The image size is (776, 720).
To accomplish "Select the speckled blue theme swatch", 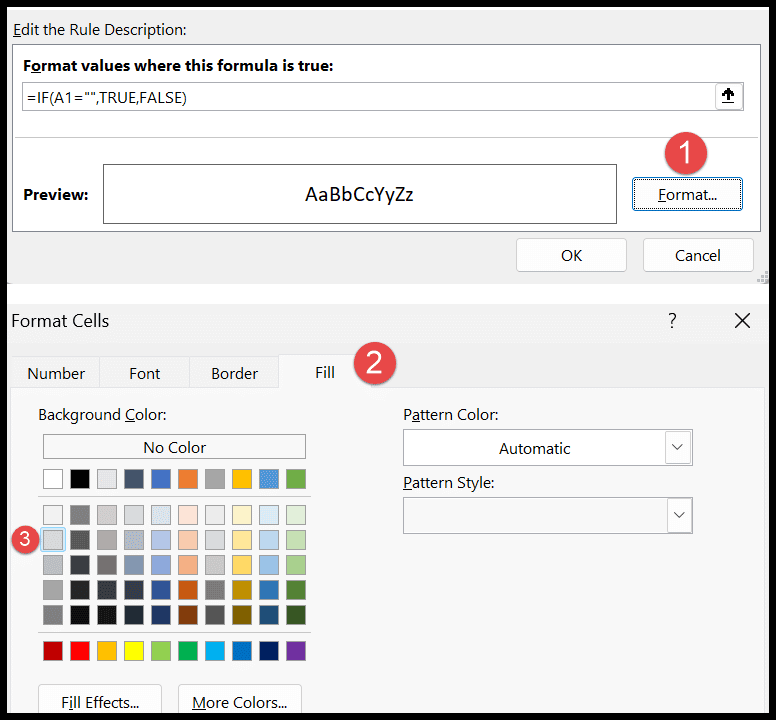I will 269,479.
